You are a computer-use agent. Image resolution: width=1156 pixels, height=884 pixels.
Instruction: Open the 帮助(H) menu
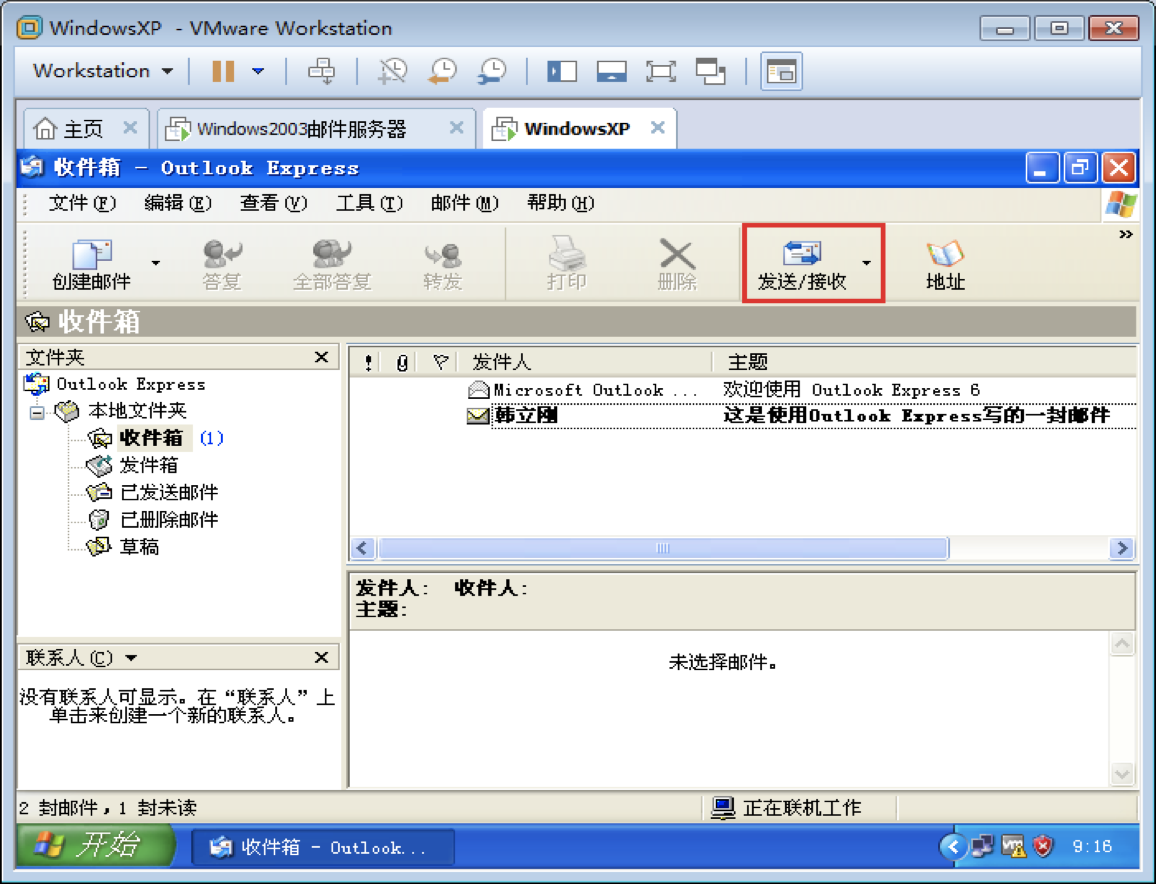pos(561,203)
